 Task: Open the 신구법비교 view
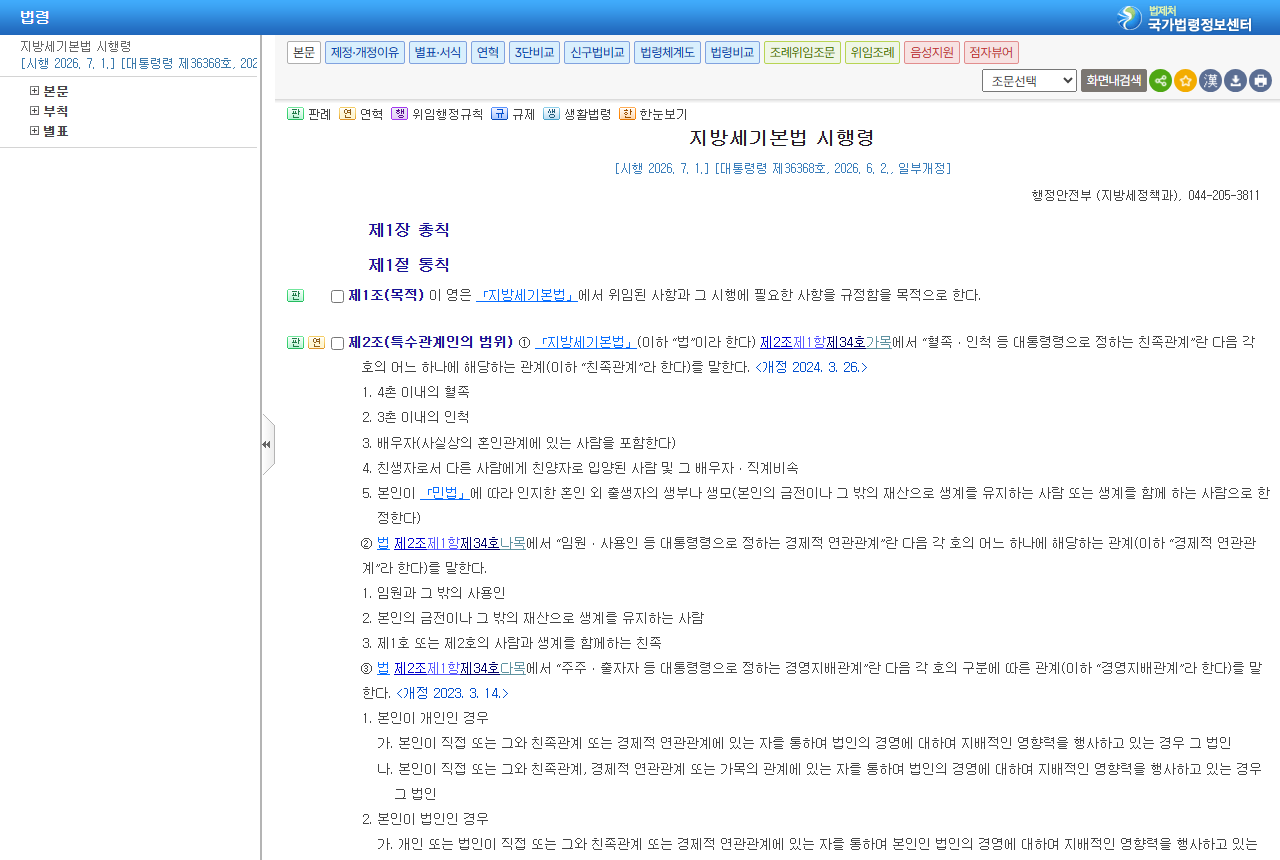coord(597,52)
